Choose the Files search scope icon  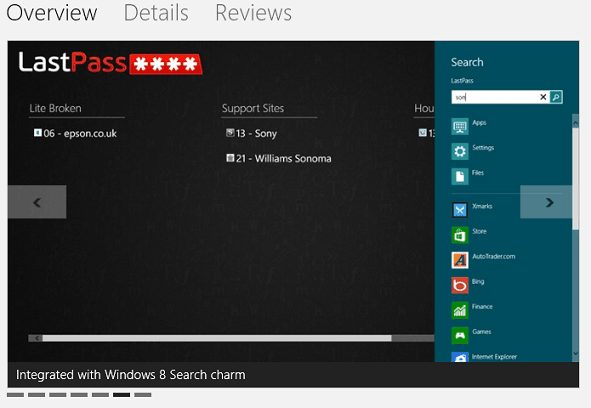(x=460, y=176)
